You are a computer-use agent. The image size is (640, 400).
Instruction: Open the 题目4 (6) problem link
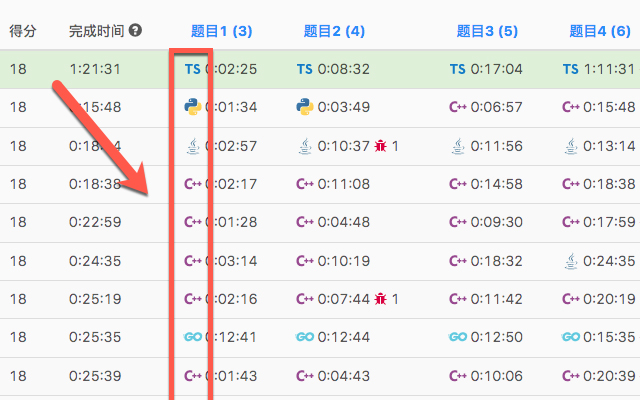[x=600, y=31]
